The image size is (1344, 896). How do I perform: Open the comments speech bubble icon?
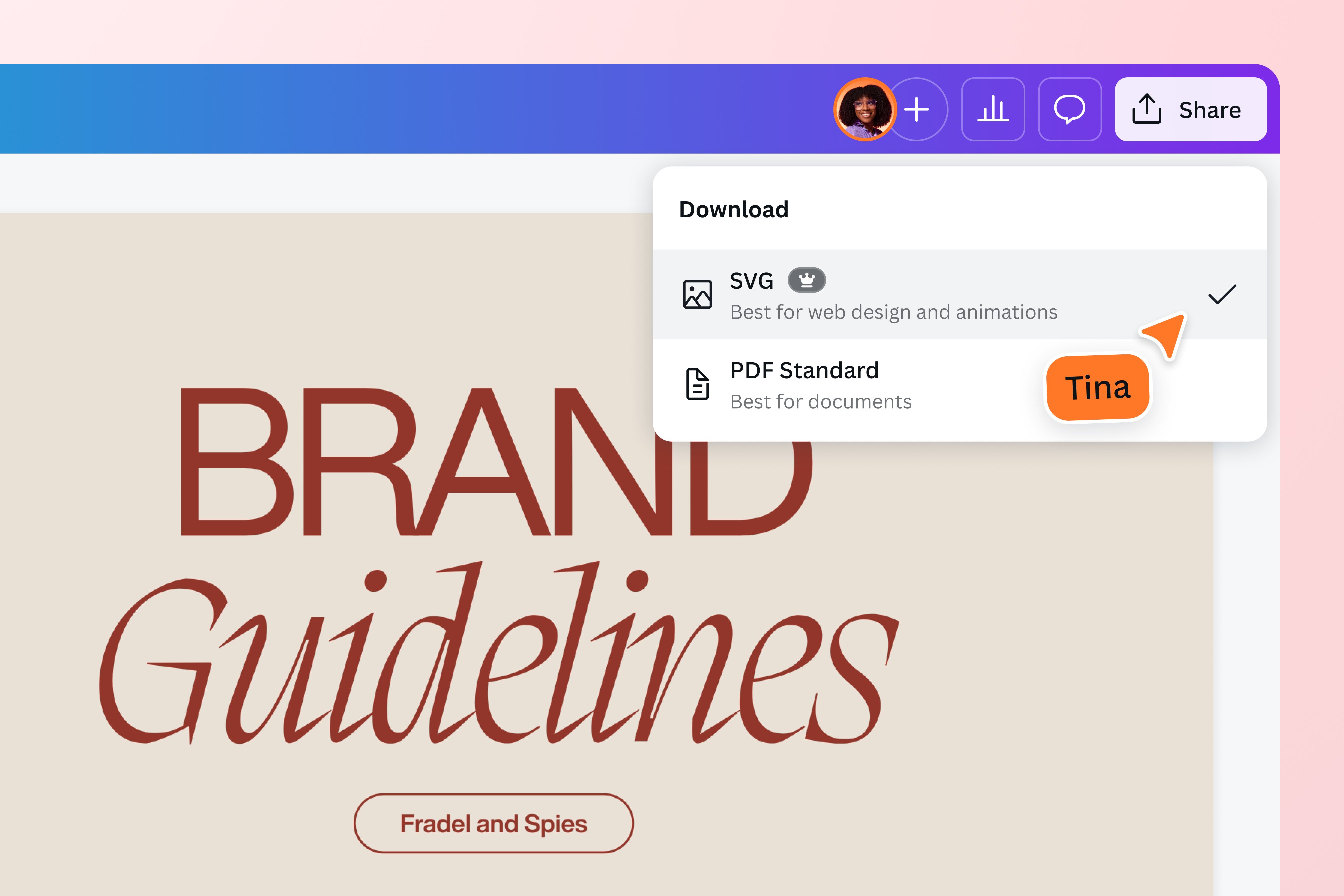[x=1069, y=109]
